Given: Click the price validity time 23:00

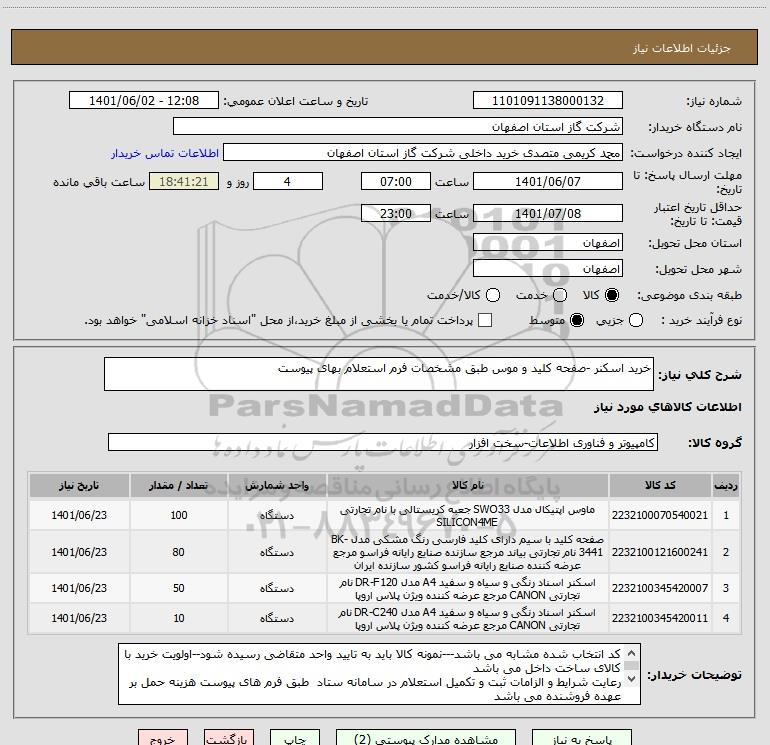Looking at the screenshot, I should click(396, 213).
